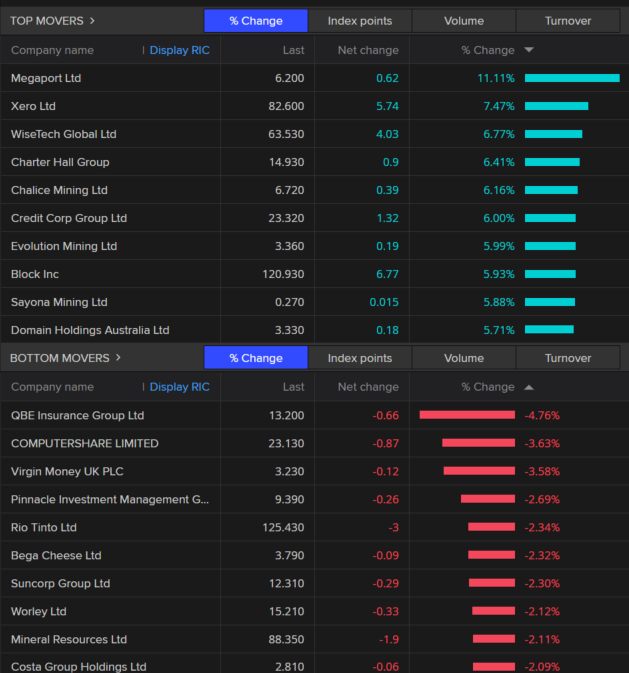Click Display RIC link in Top Movers
The width and height of the screenshot is (629, 673).
click(x=179, y=50)
